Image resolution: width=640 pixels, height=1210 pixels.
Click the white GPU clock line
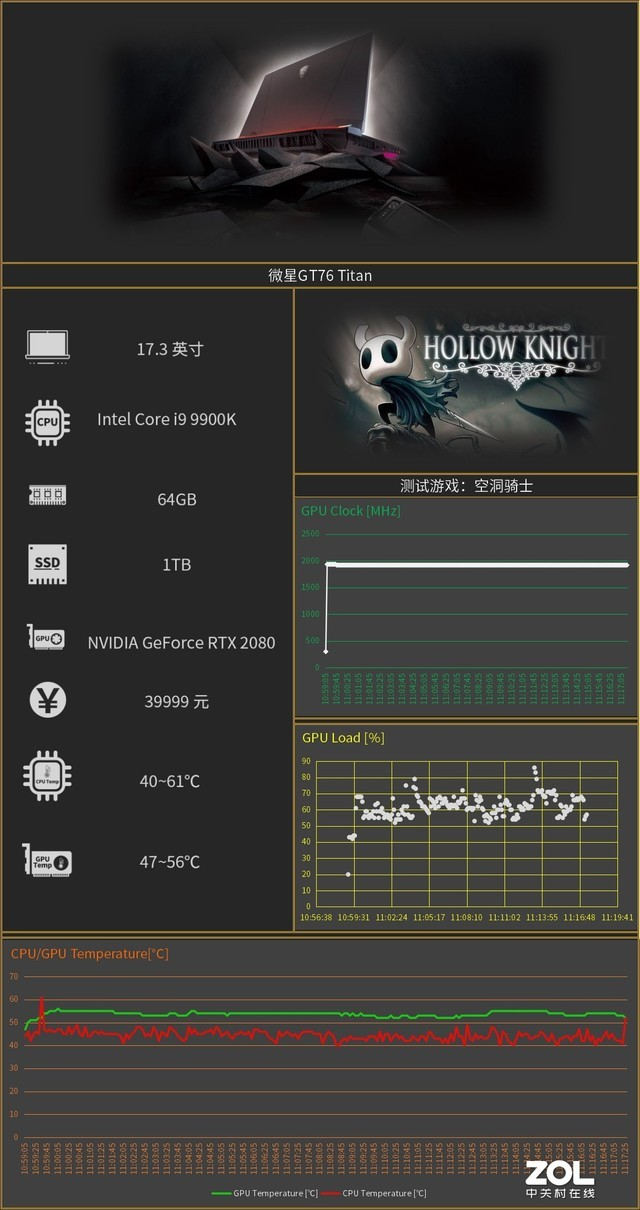[x=478, y=565]
